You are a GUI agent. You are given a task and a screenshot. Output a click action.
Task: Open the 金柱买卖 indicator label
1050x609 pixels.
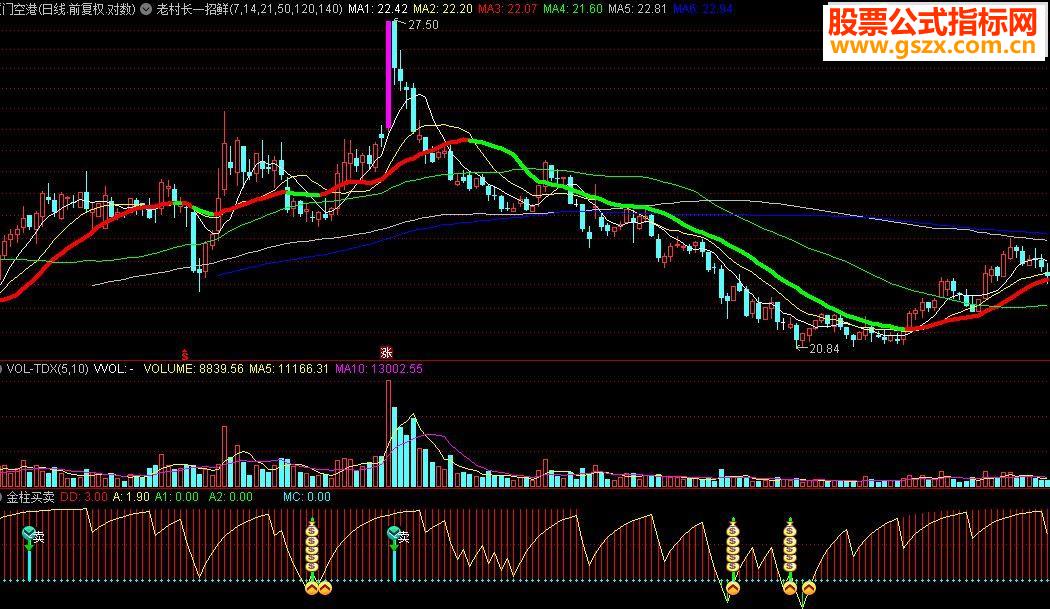[31, 497]
